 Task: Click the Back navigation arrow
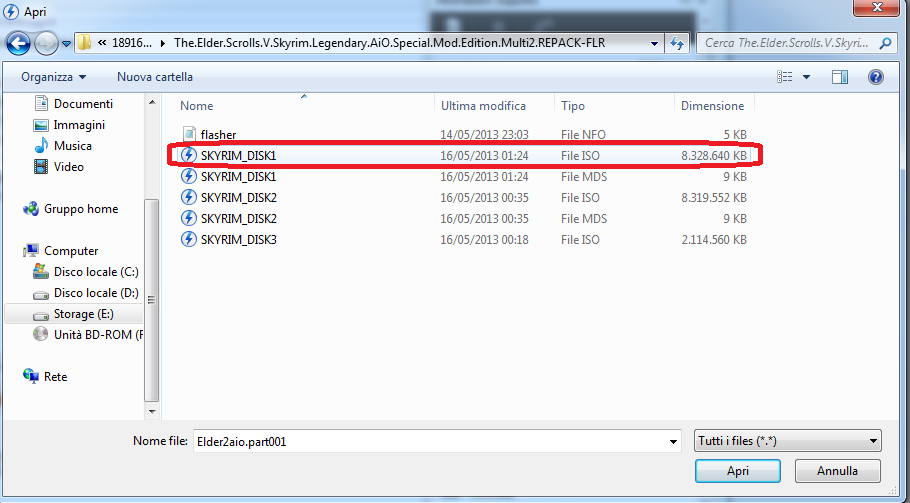point(18,43)
